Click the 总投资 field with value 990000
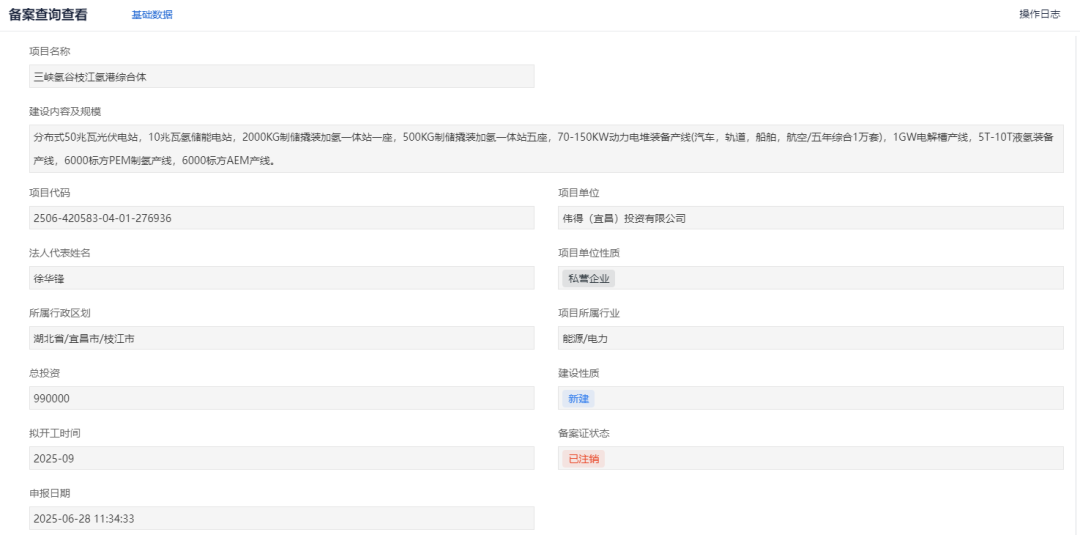 click(281, 398)
